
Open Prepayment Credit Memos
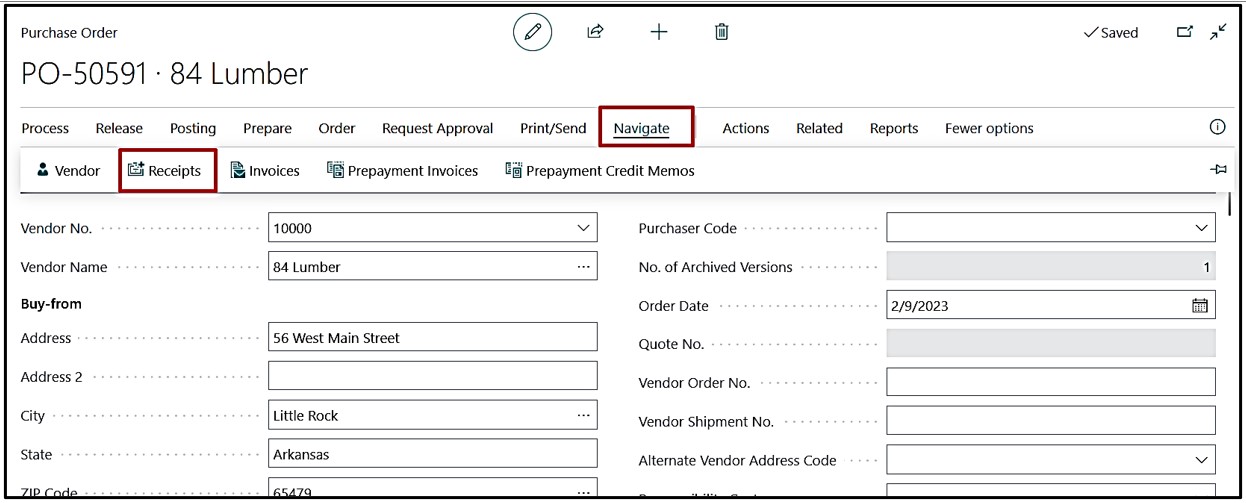pyautogui.click(x=599, y=171)
